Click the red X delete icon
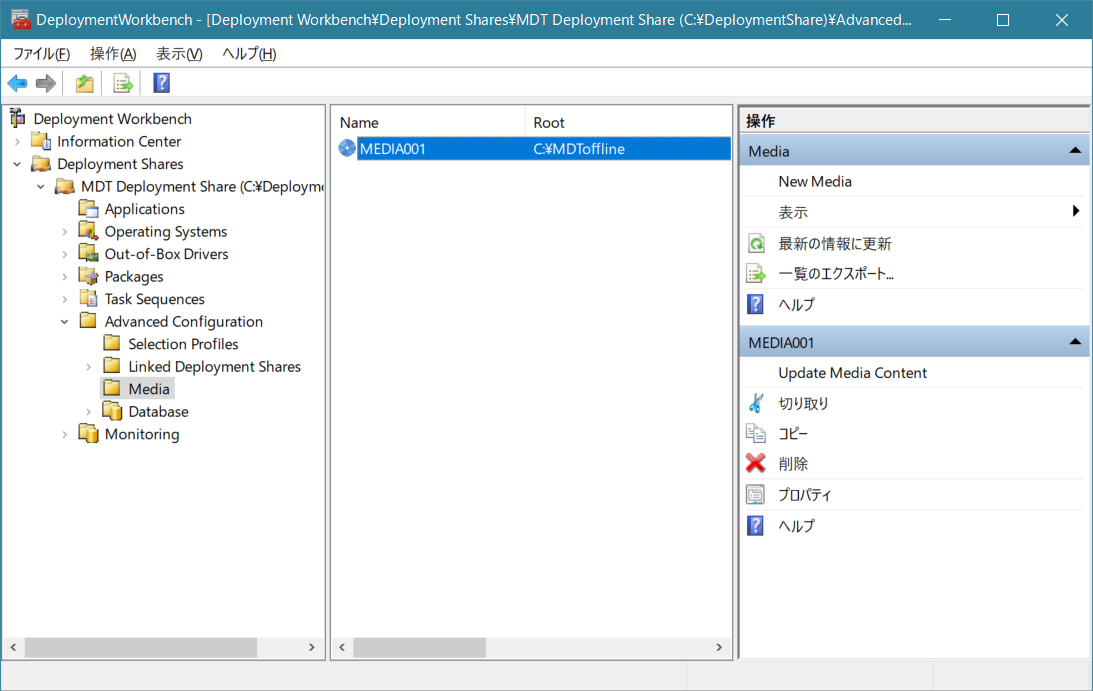This screenshot has width=1093, height=691. (x=756, y=463)
